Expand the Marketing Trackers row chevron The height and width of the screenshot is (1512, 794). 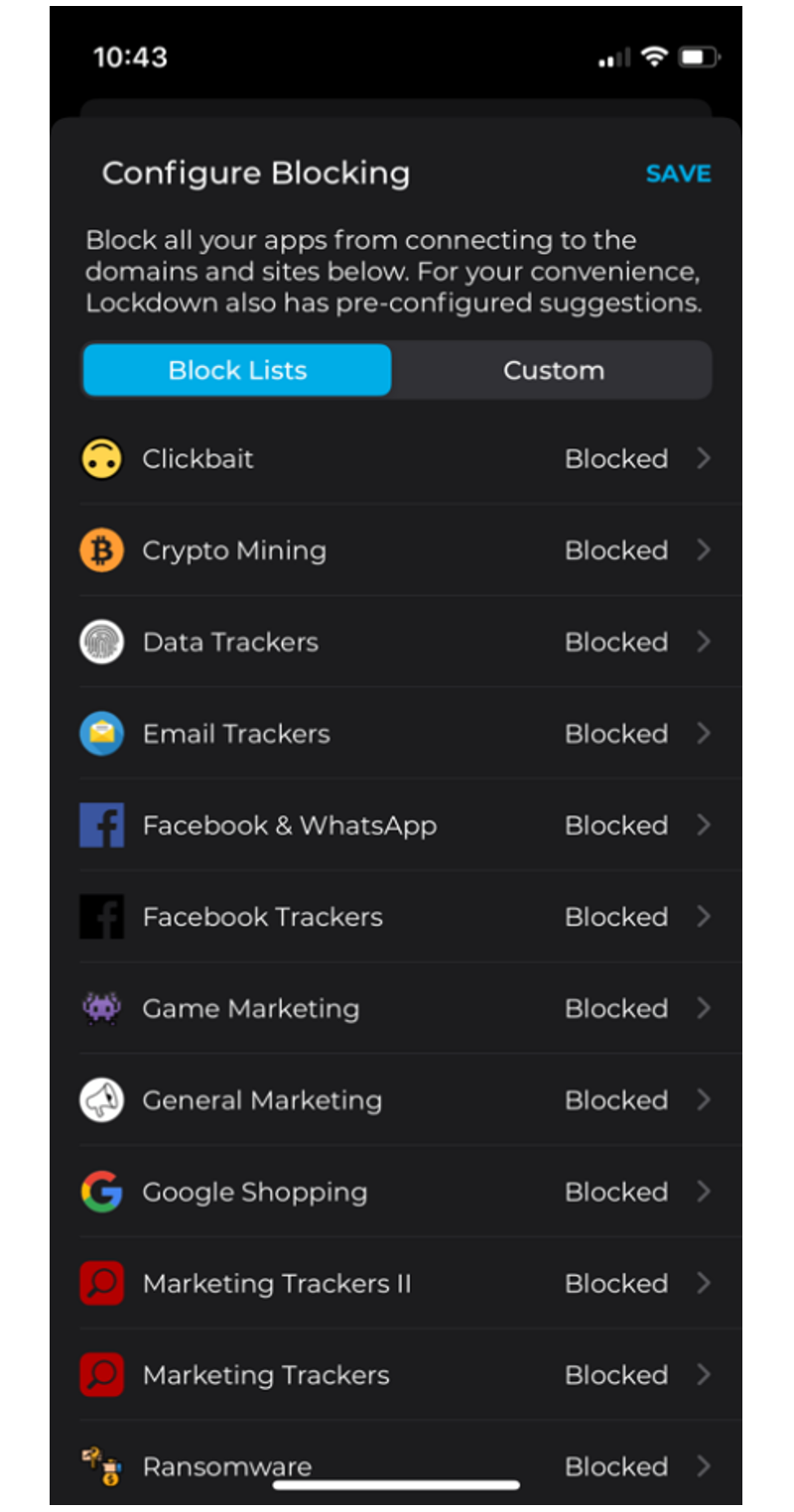tap(704, 1374)
